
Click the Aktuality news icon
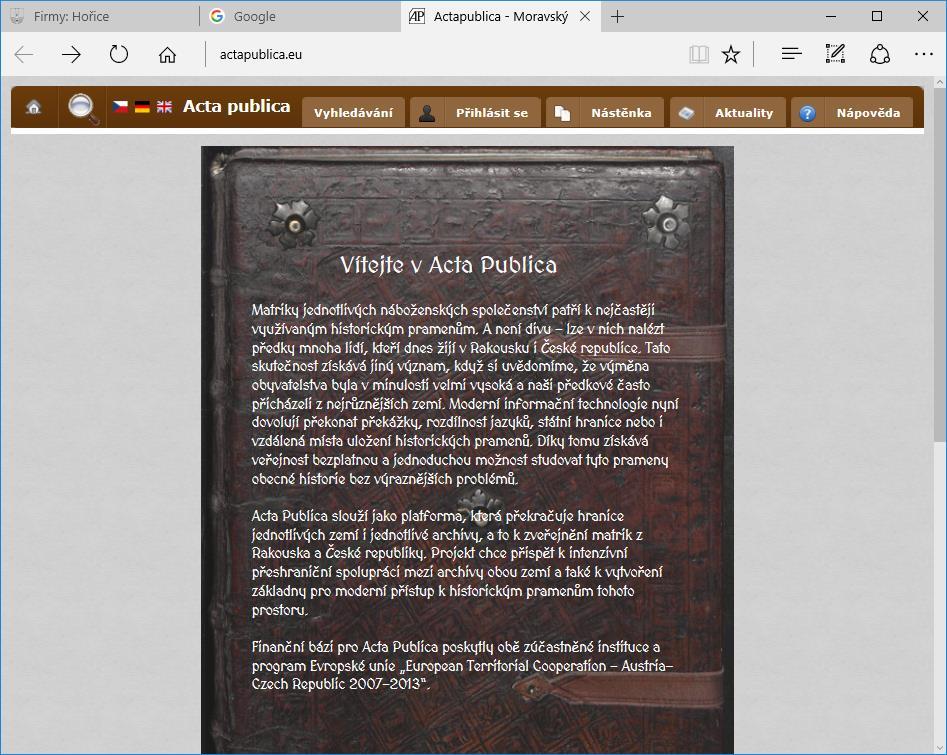click(687, 113)
